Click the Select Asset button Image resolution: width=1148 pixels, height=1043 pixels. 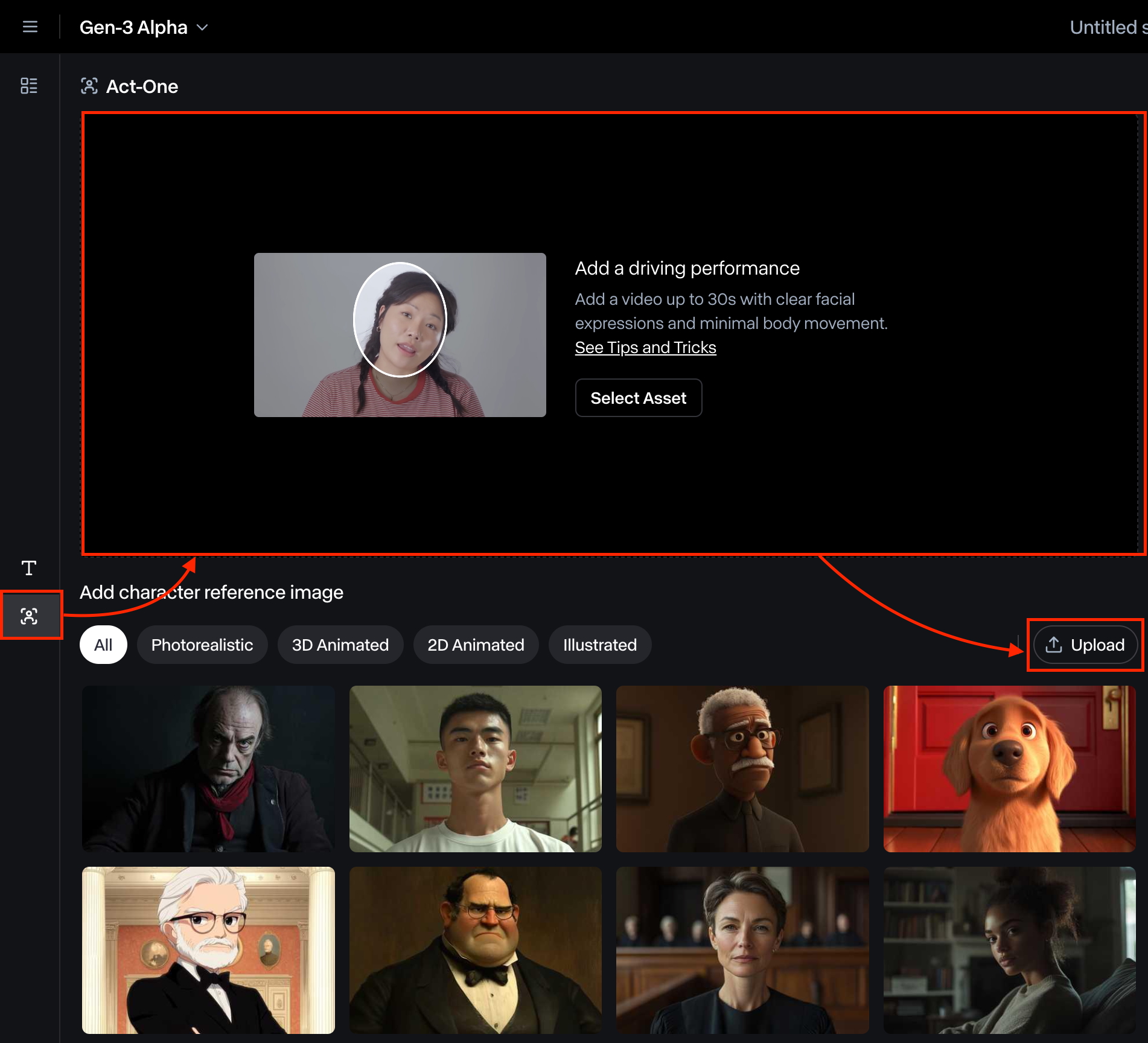pos(638,398)
